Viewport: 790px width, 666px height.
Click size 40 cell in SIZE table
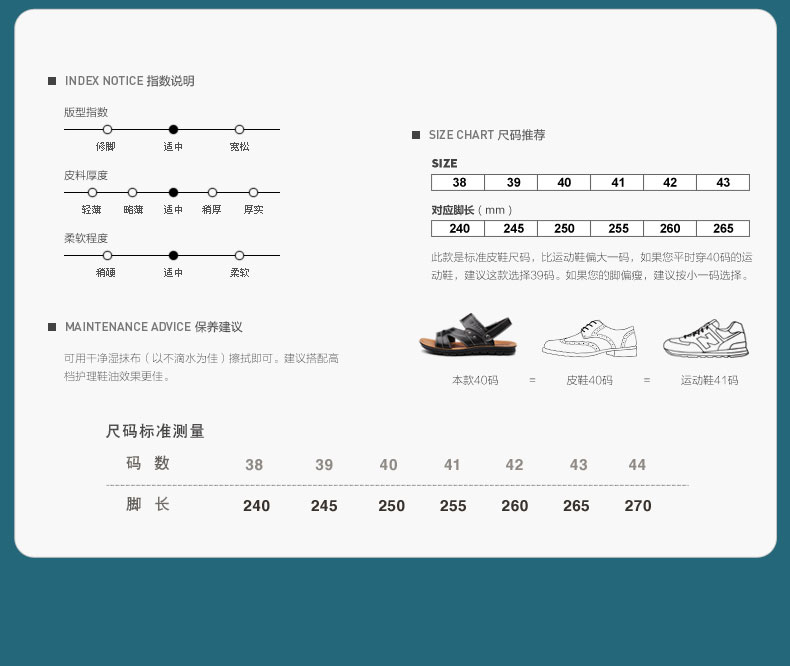[564, 182]
